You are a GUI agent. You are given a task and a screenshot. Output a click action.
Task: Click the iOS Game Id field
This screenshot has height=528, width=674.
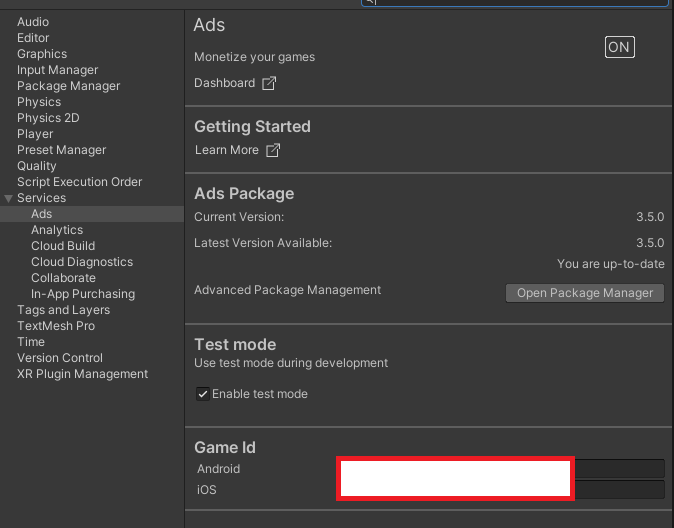tap(501, 490)
